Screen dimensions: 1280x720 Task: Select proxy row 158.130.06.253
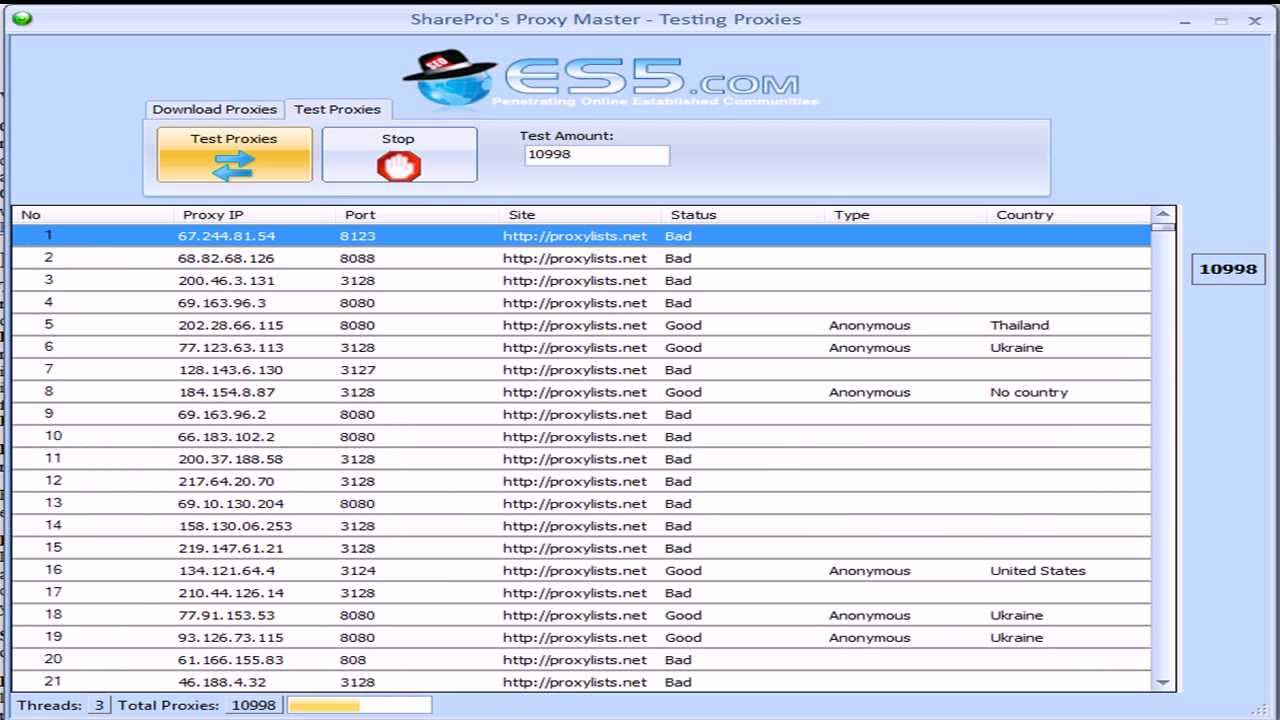pyautogui.click(x=581, y=526)
